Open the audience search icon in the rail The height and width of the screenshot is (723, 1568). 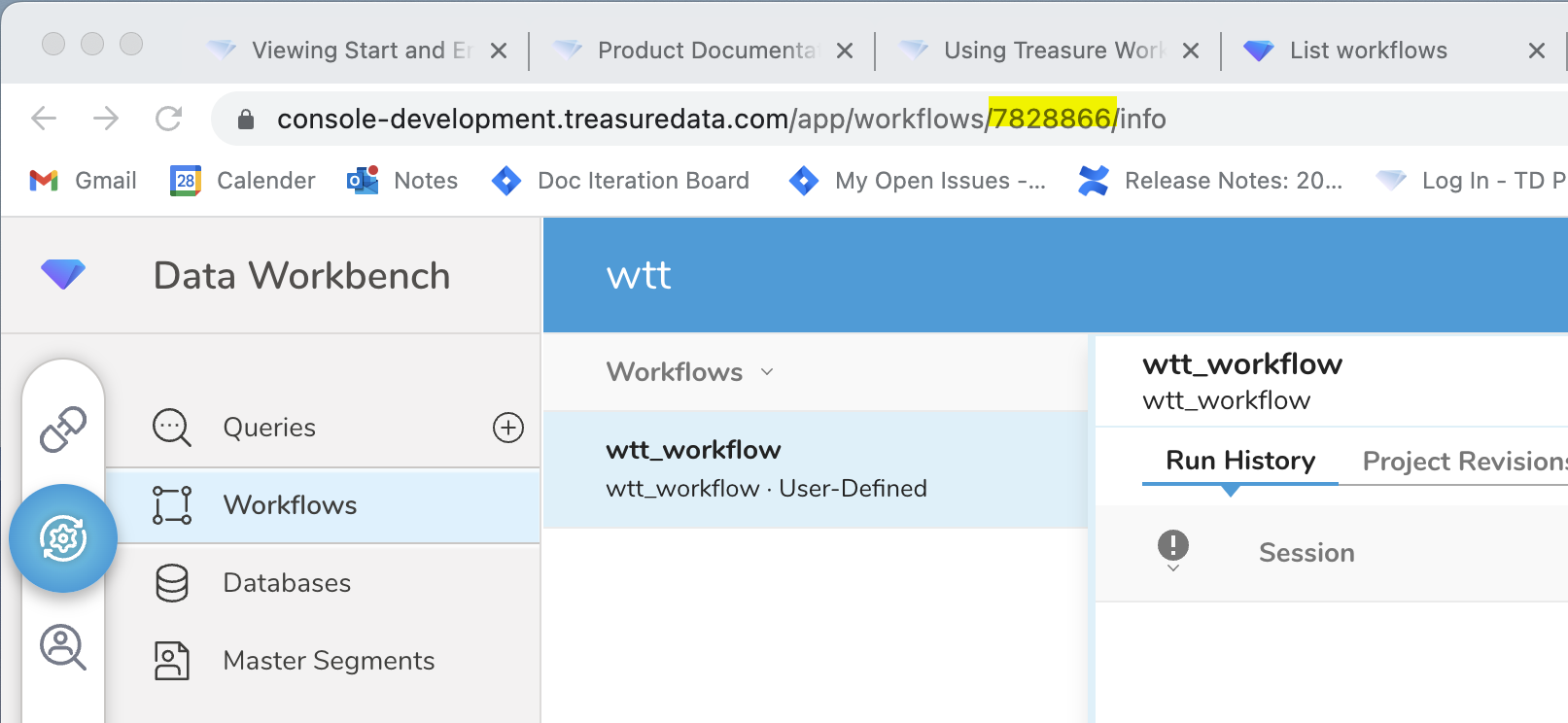pyautogui.click(x=63, y=647)
